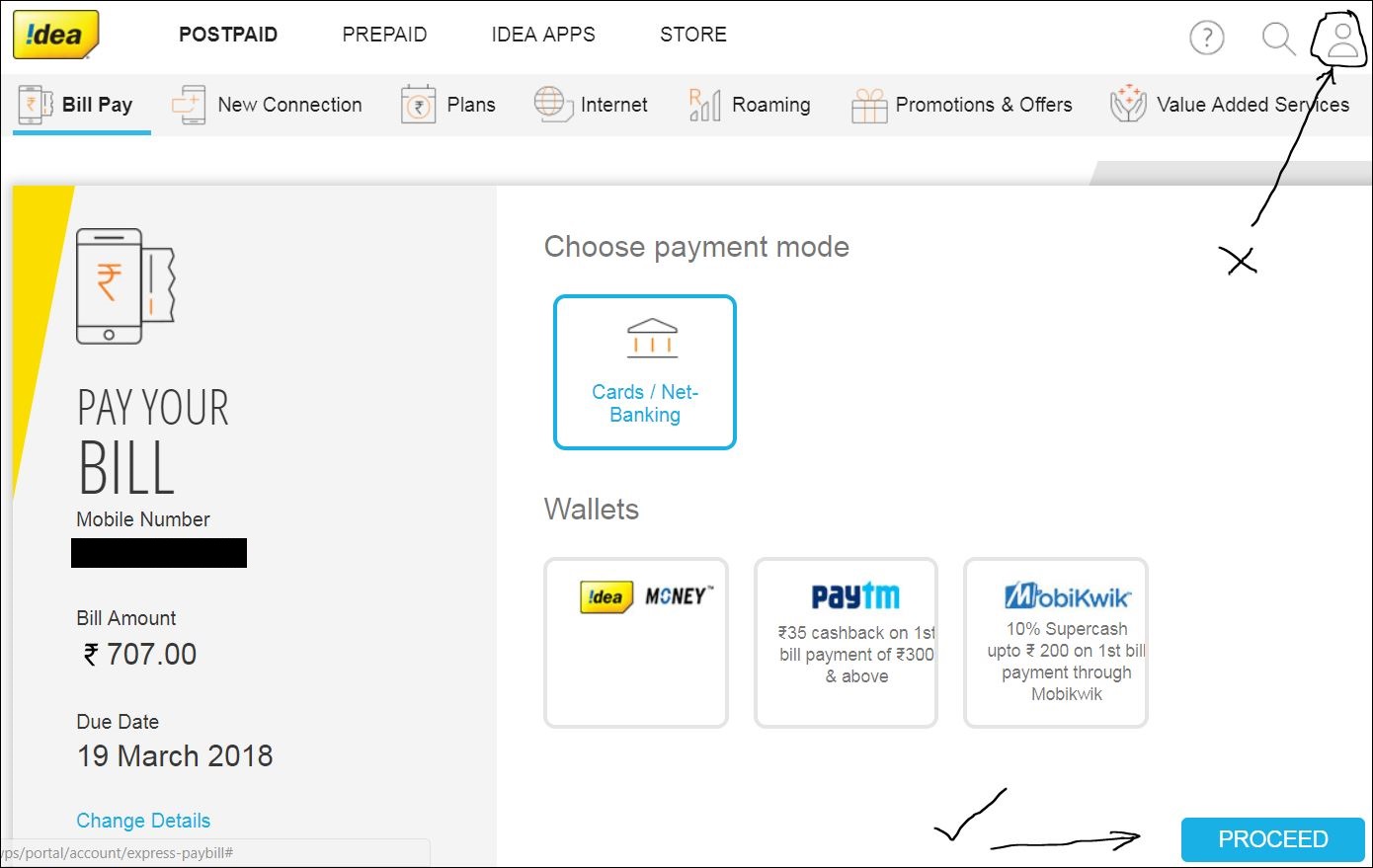Go to New Connection tab
This screenshot has height=868, width=1373.
coord(267,105)
